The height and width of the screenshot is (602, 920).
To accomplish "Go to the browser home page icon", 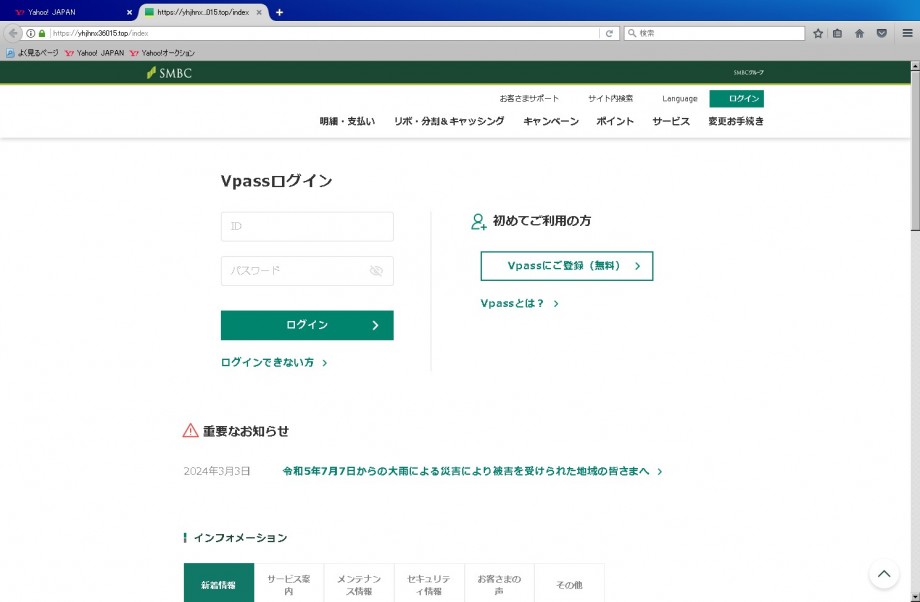I will click(860, 33).
